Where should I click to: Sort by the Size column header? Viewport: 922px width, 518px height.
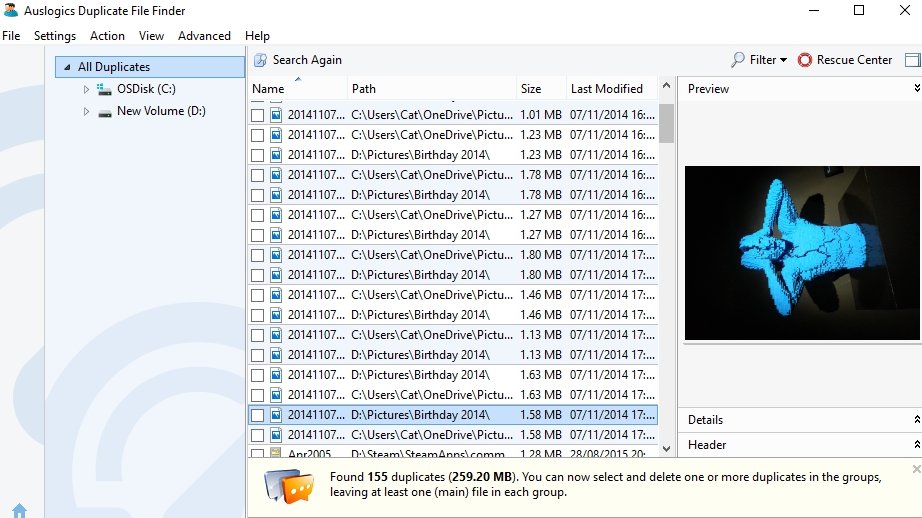point(541,89)
